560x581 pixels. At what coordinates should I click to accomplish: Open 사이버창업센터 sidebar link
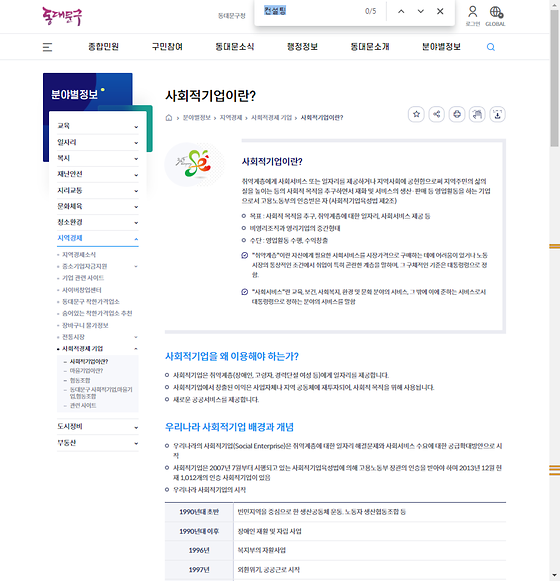click(x=82, y=290)
